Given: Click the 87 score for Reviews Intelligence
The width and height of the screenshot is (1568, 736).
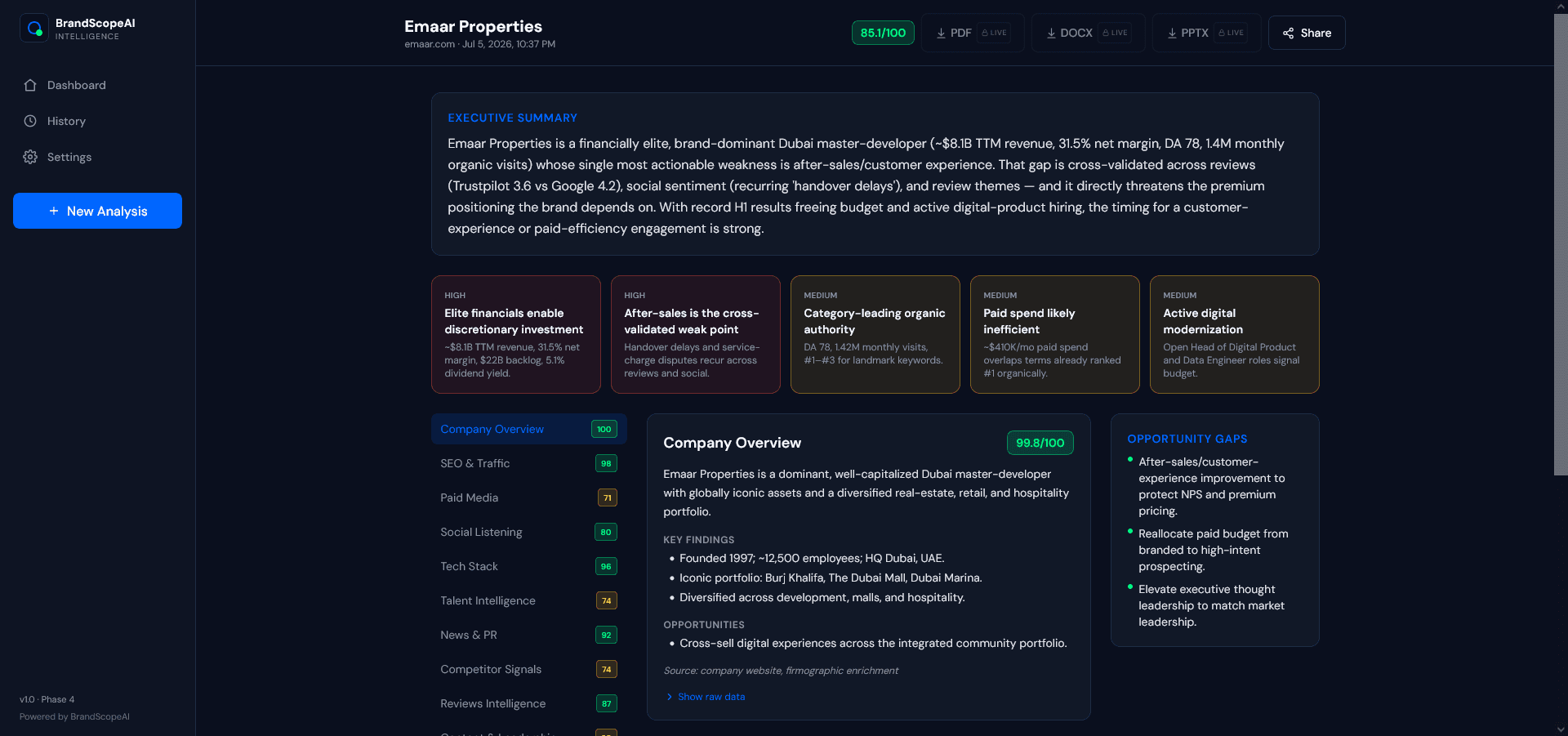Looking at the screenshot, I should (x=606, y=703).
